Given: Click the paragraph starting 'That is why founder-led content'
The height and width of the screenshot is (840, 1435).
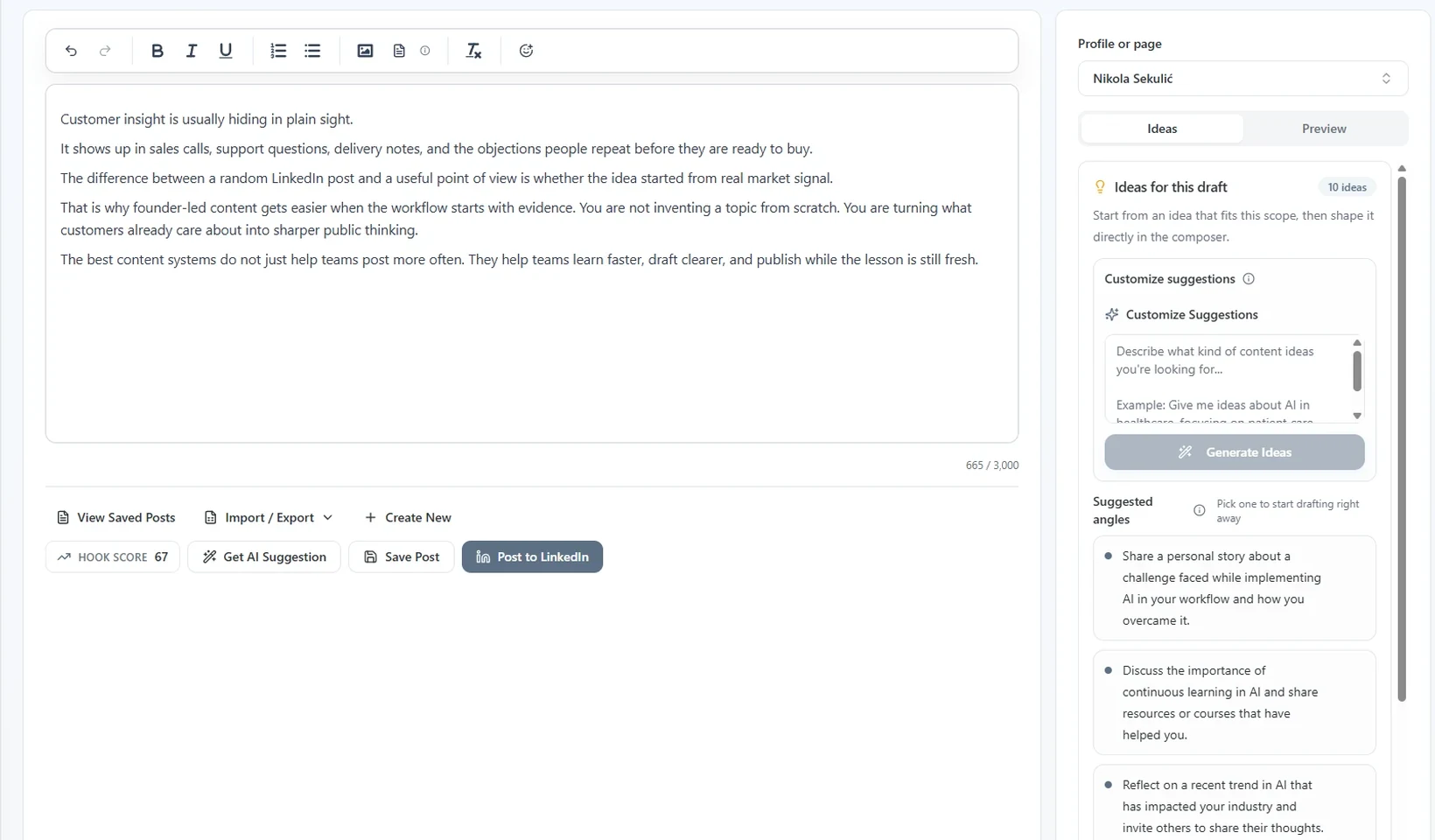Looking at the screenshot, I should [516, 219].
